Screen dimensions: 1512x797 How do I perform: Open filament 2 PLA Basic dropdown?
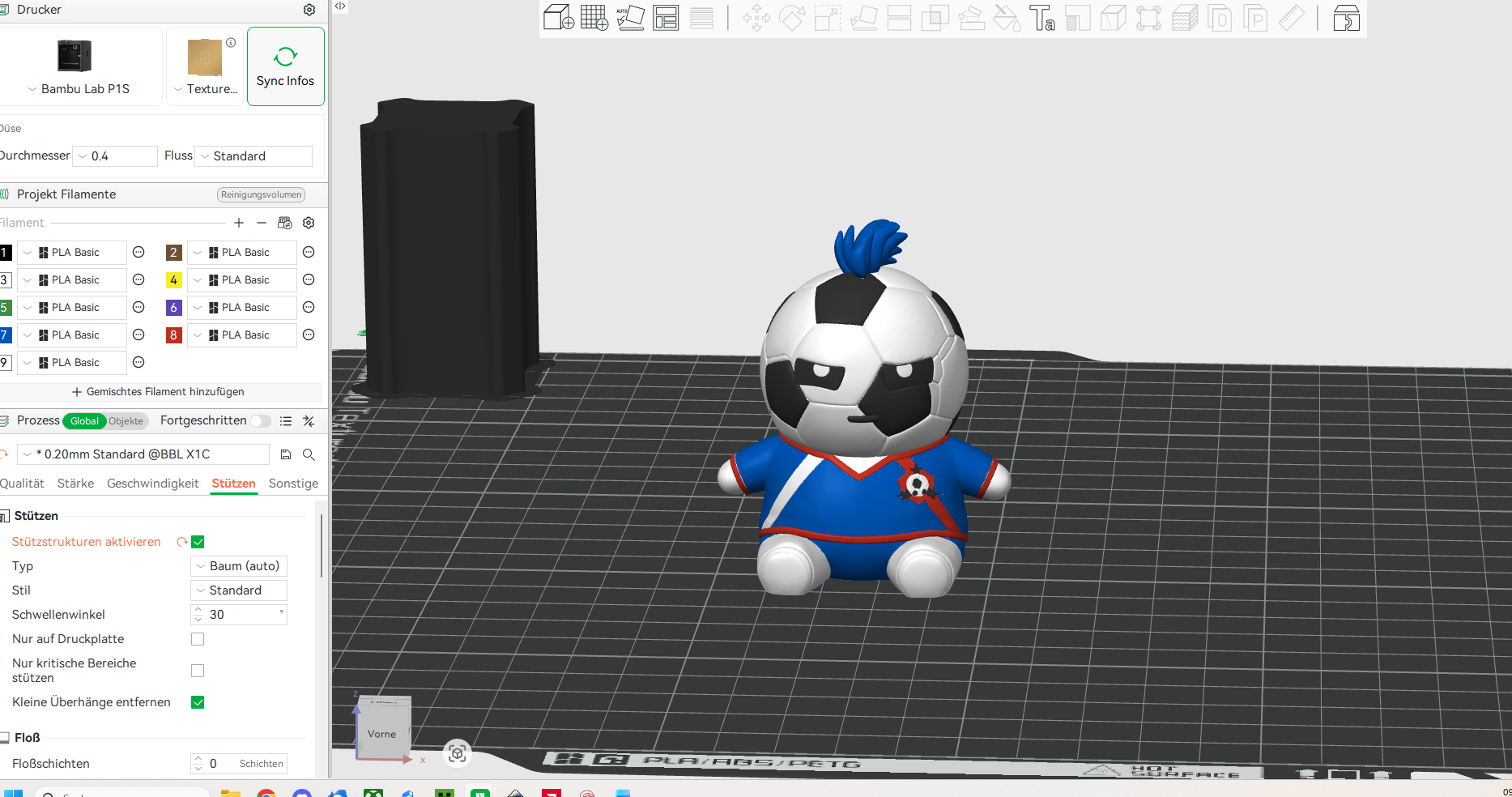[242, 253]
